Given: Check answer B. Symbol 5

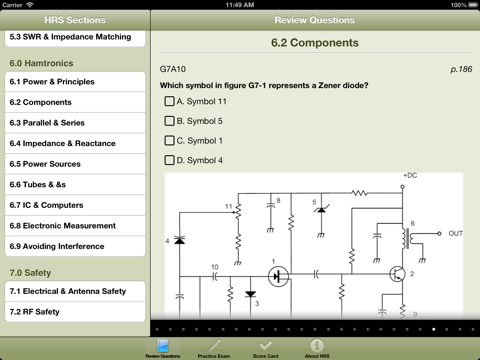Looking at the screenshot, I should pos(169,121).
